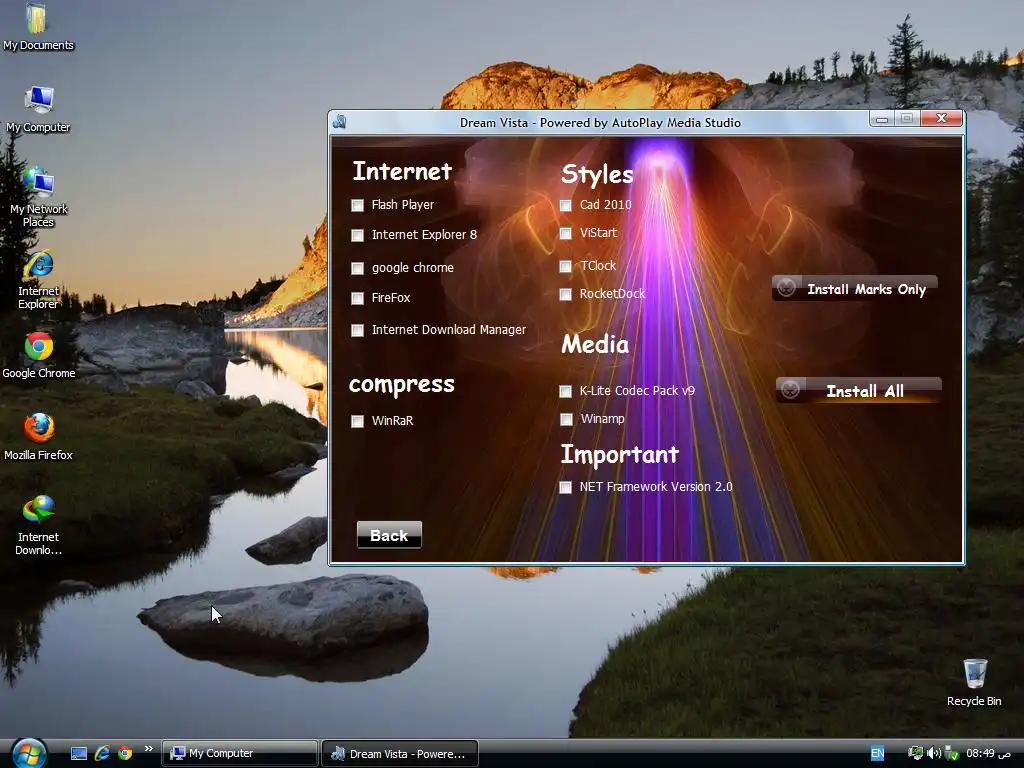This screenshot has width=1024, height=768.
Task: Click the EN language bar indicator
Action: 877,753
